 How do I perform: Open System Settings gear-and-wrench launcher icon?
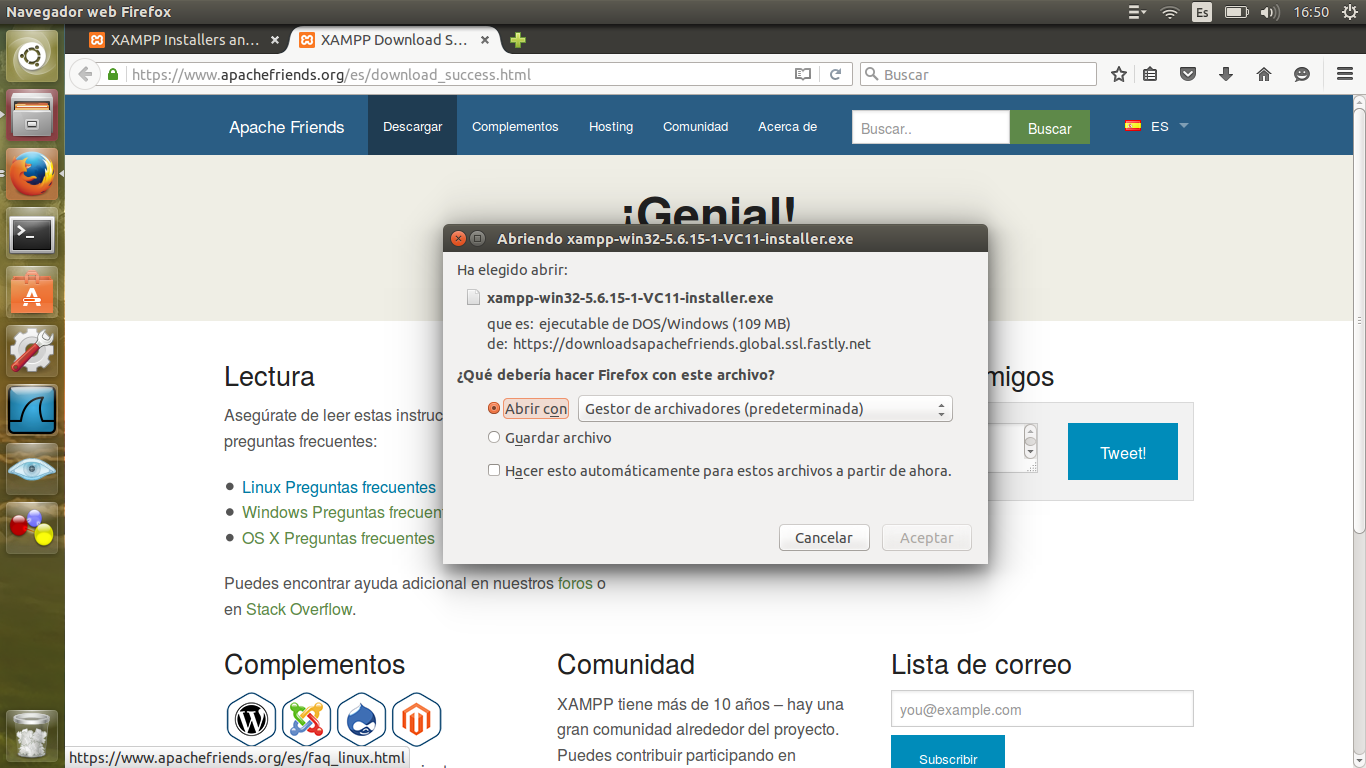(x=33, y=351)
